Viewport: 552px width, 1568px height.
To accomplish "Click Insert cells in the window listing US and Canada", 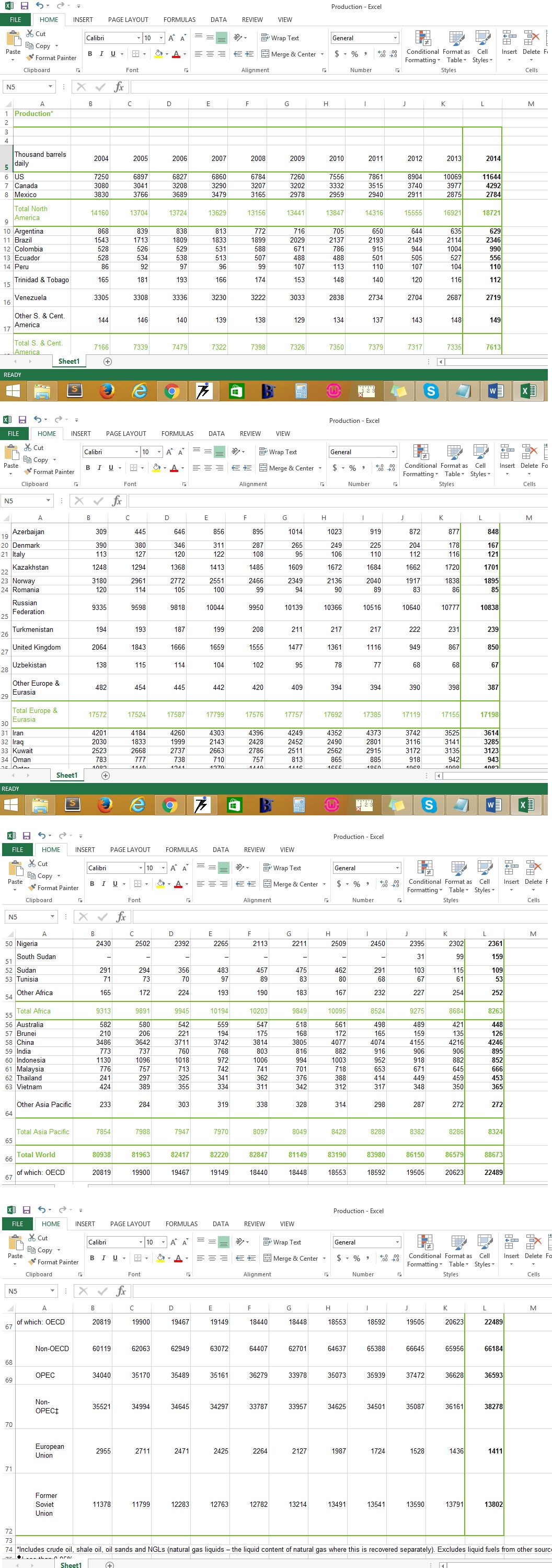I will pyautogui.click(x=510, y=44).
